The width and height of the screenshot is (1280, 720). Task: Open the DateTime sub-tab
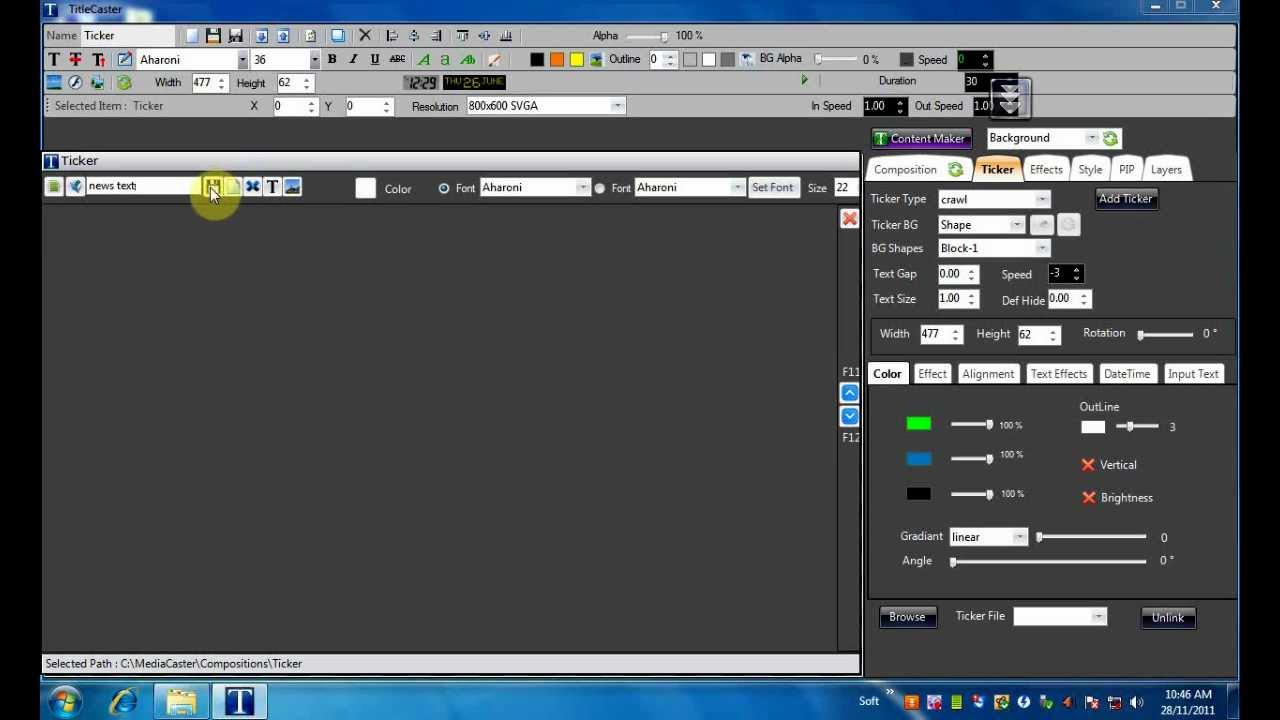click(x=1126, y=374)
